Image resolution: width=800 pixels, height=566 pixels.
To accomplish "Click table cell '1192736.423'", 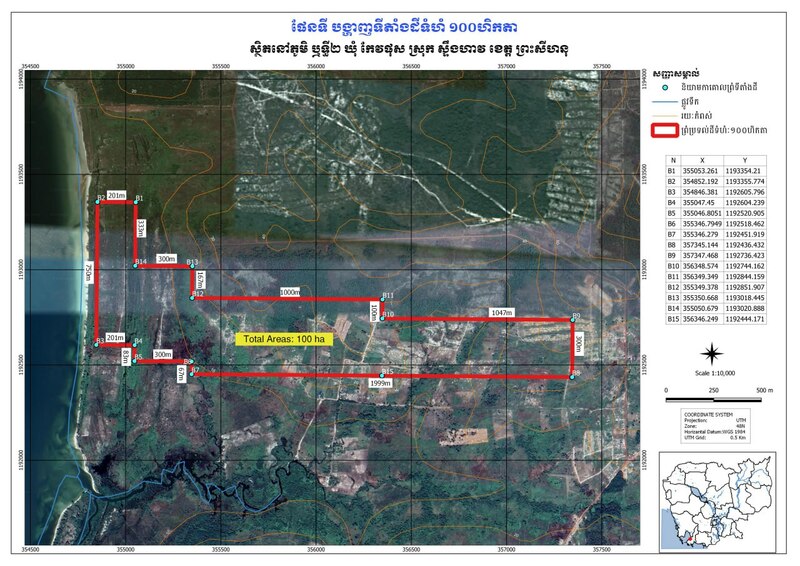I will (745, 256).
